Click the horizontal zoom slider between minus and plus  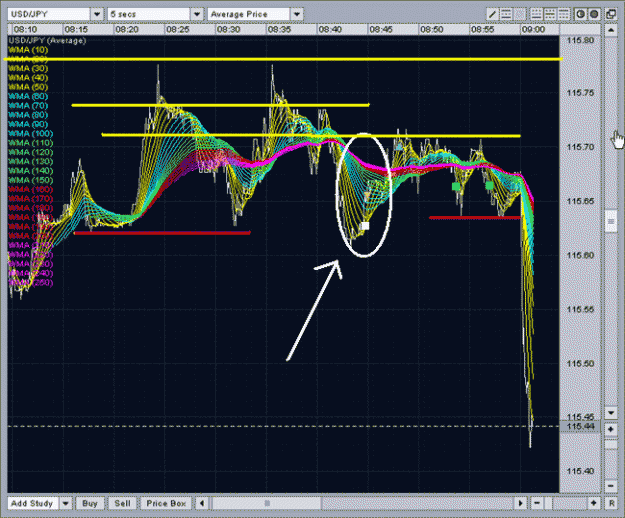565,503
